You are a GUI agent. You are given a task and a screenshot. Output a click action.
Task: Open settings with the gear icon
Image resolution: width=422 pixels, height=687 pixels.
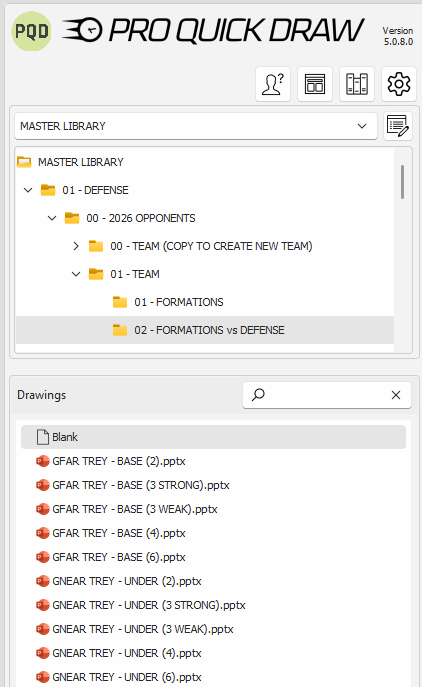tap(399, 84)
